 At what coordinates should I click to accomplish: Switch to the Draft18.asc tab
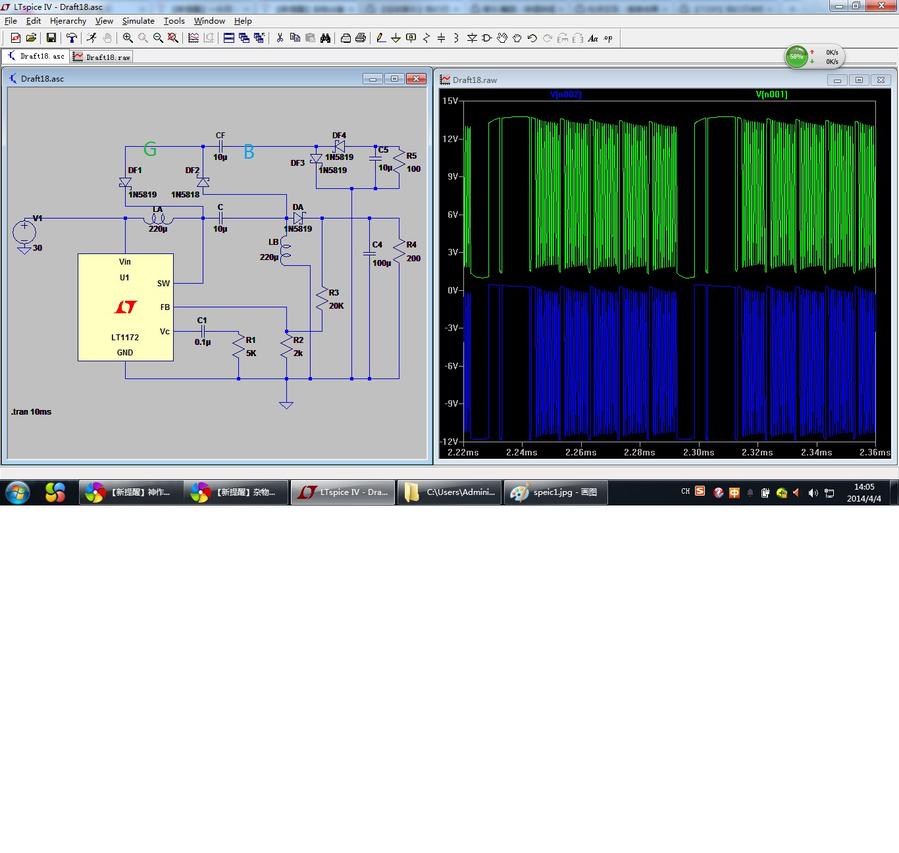coord(36,56)
